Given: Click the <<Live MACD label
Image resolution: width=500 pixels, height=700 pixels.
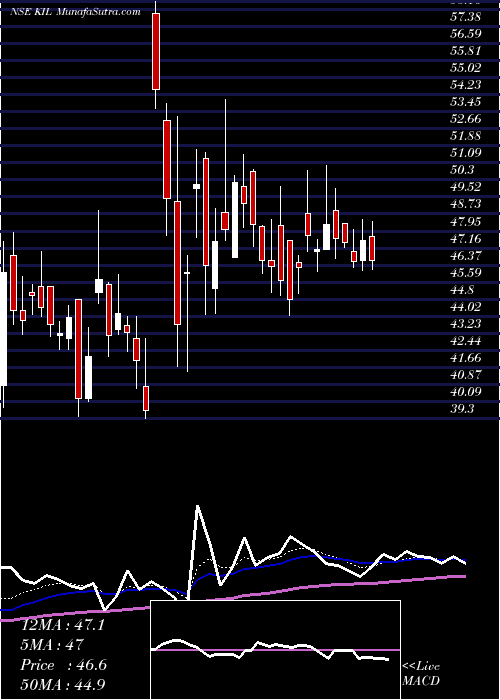Looking at the screenshot, I should [x=421, y=674].
